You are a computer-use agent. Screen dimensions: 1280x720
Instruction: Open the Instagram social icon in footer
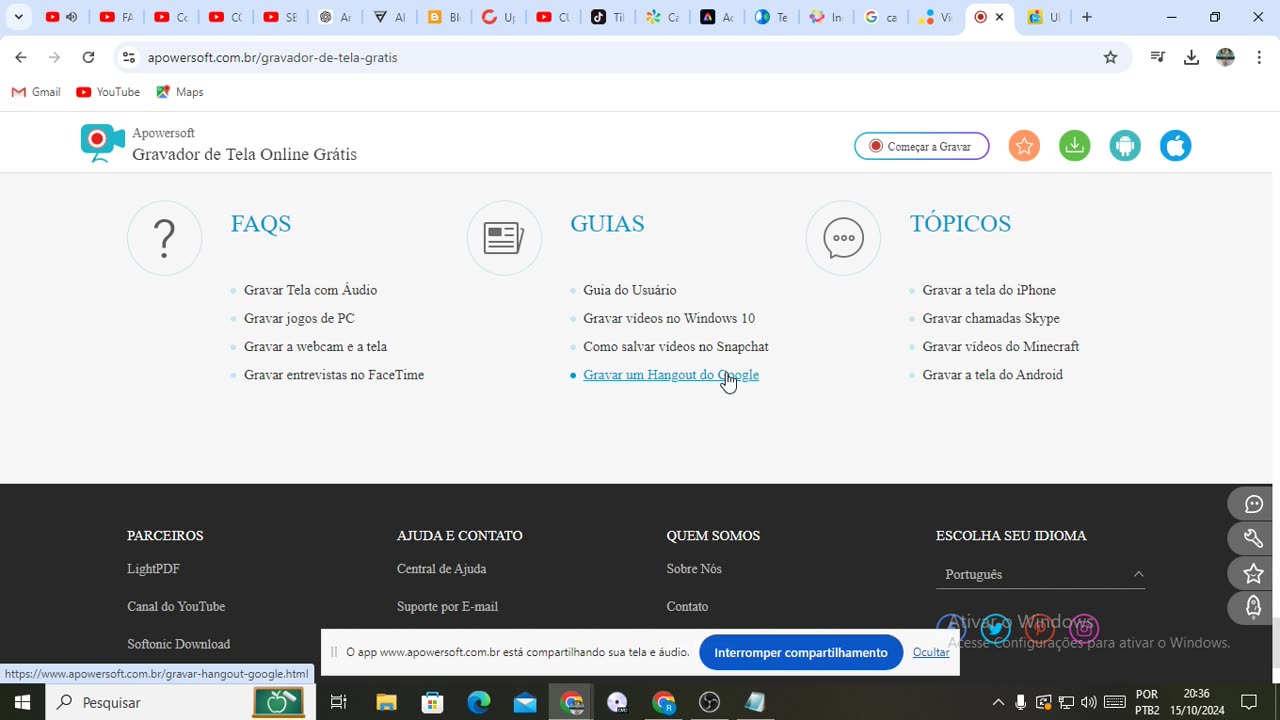coord(1084,629)
